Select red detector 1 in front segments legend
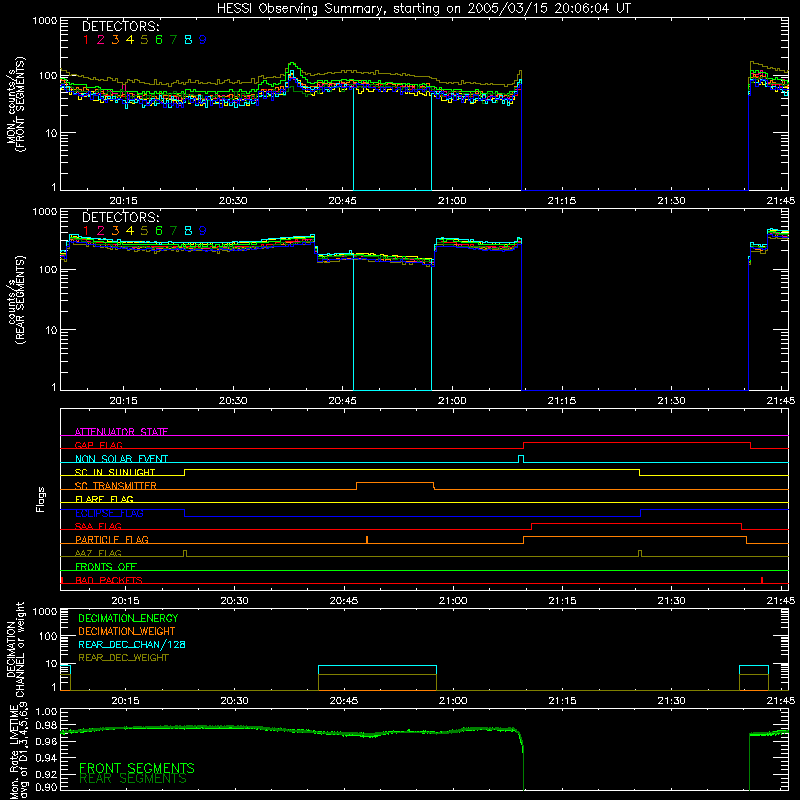 [x=86, y=40]
